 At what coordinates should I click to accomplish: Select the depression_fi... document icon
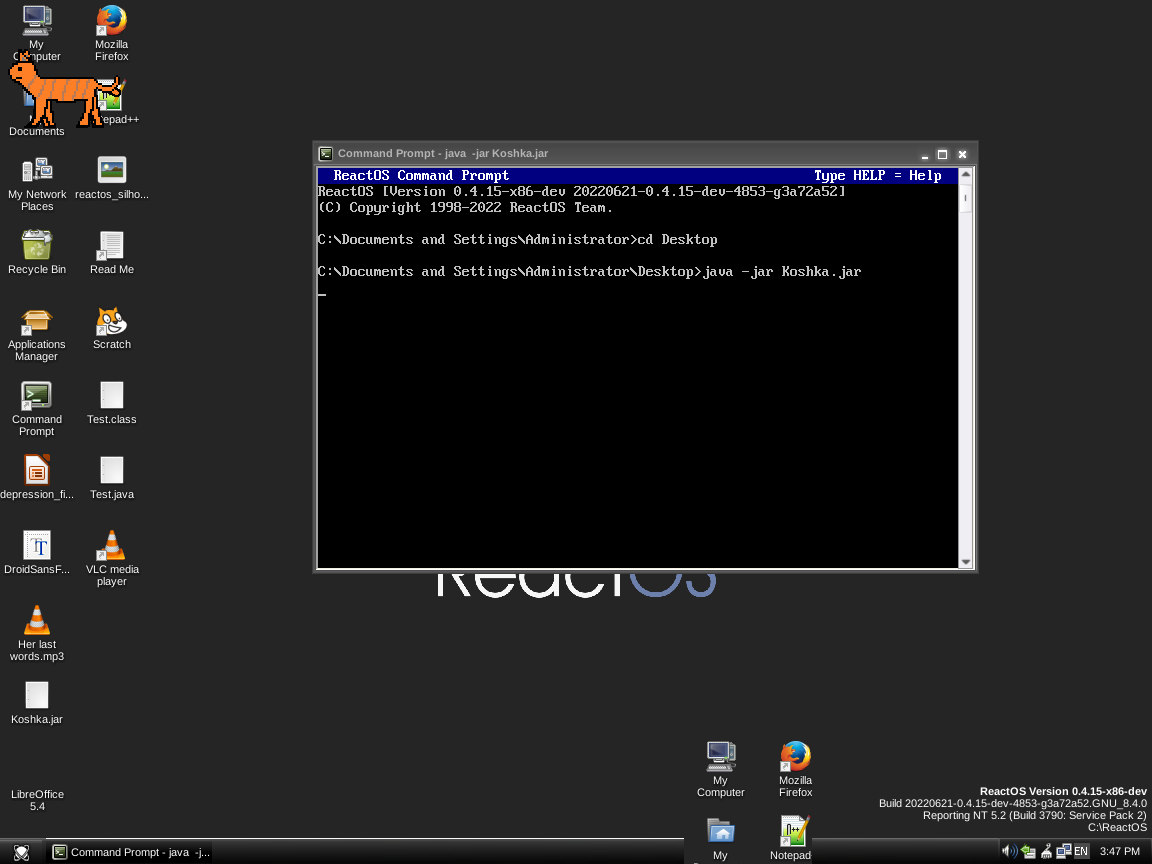click(37, 471)
